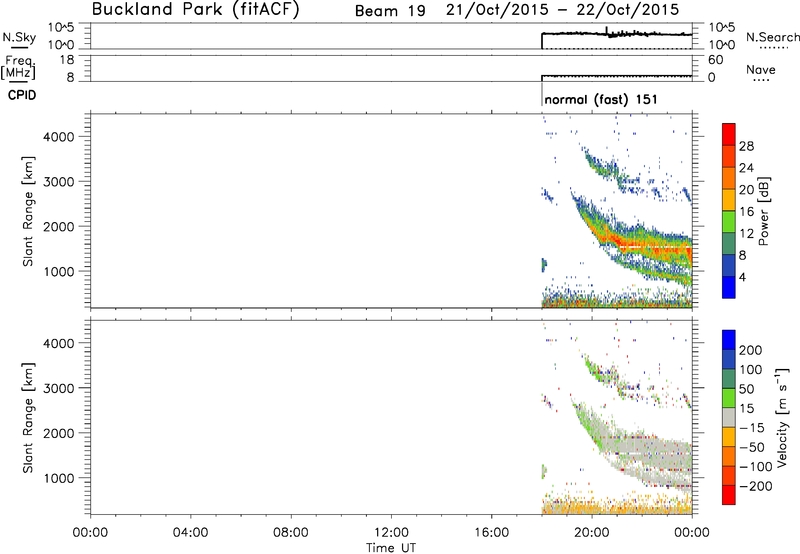Click the 'Nave' legend label
Screen dimensions: 800x554
[x=760, y=69]
